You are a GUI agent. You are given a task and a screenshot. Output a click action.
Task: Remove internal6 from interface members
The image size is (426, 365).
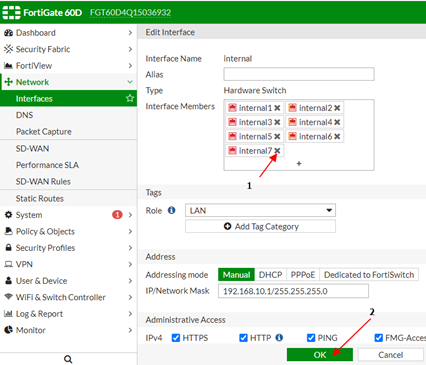(337, 137)
